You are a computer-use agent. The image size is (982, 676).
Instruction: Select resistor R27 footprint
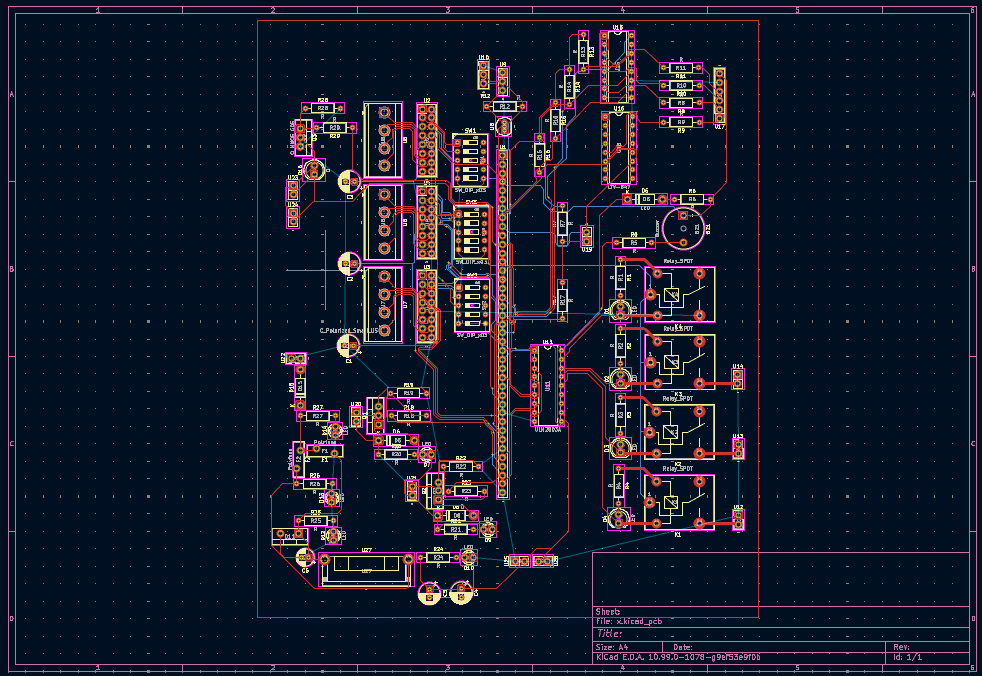pyautogui.click(x=318, y=416)
